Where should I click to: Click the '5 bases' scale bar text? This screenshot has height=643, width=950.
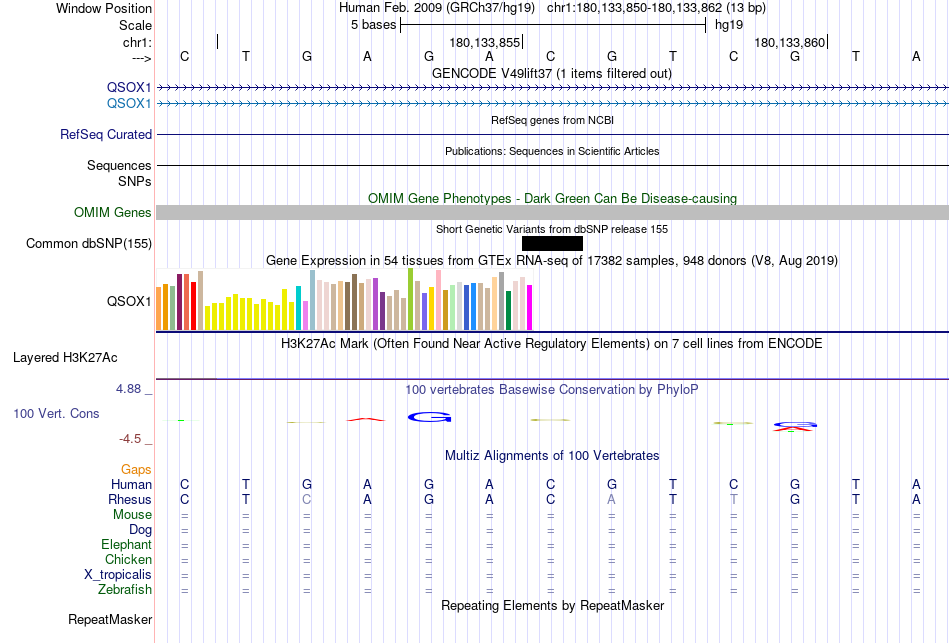[x=373, y=25]
